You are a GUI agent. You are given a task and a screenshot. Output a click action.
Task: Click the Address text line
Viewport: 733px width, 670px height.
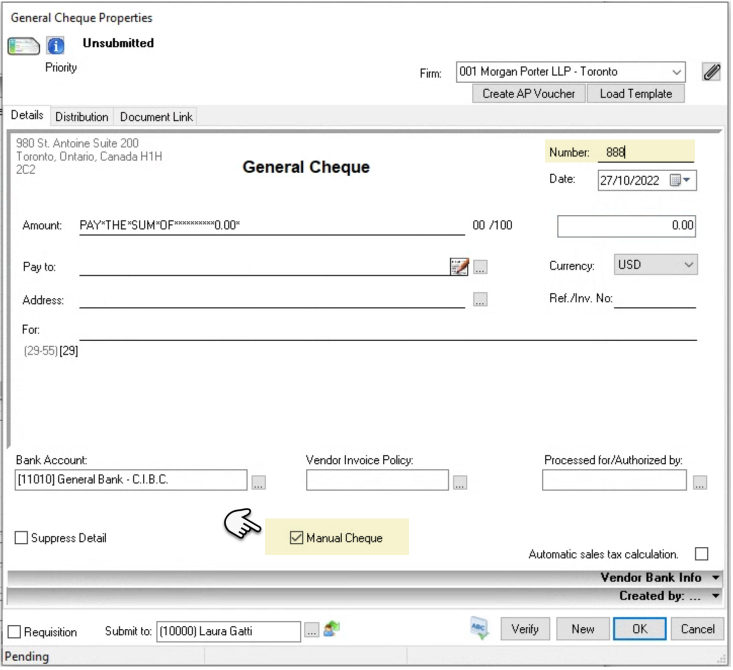click(272, 299)
